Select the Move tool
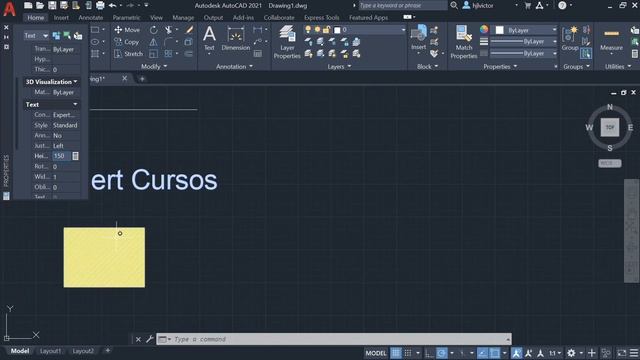The width and height of the screenshot is (640, 360). point(127,30)
